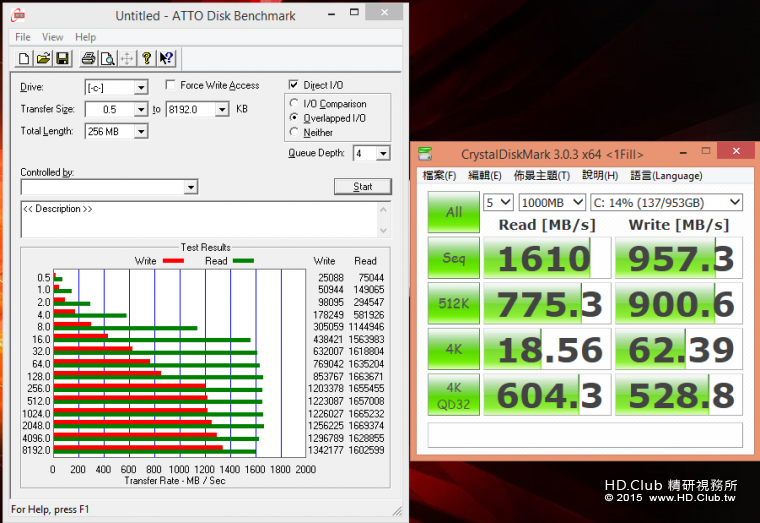This screenshot has height=523, width=760.
Task: Click the New file toolbar icon
Action: 24,58
